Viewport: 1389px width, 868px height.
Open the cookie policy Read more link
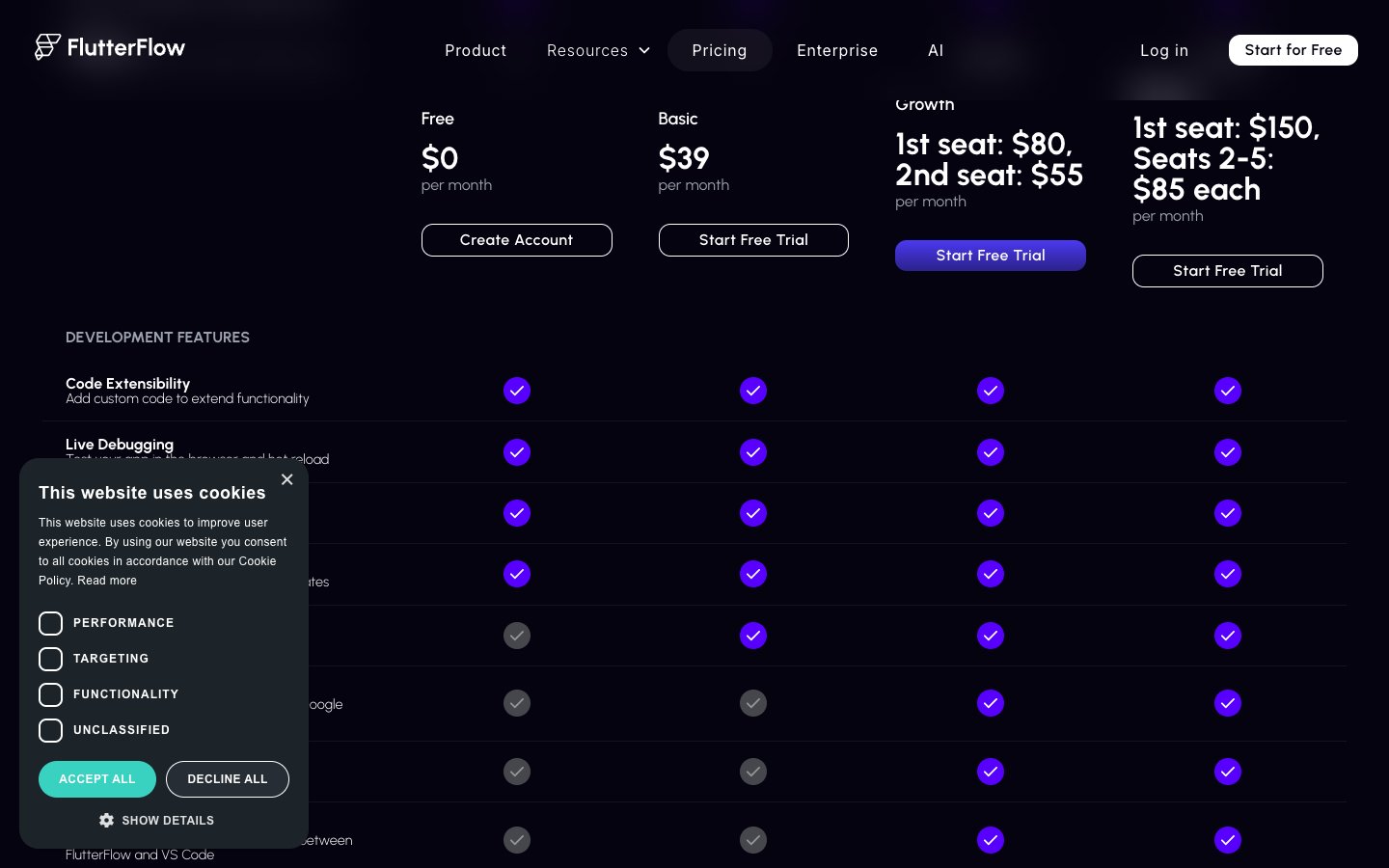107,581
